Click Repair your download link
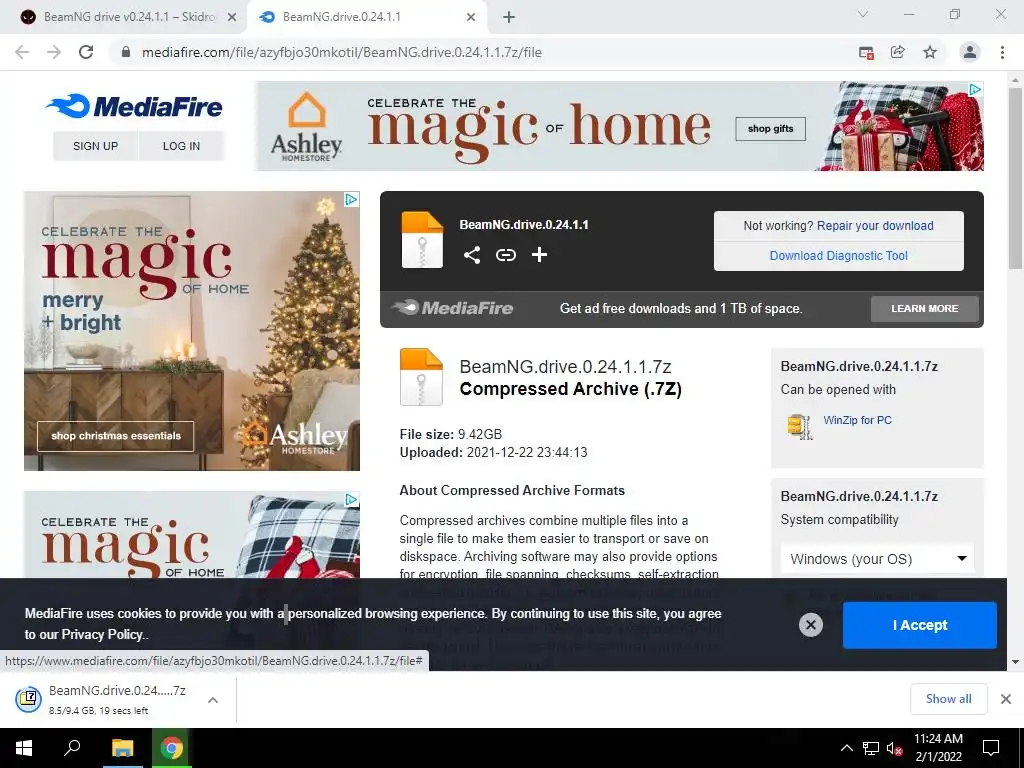 pyautogui.click(x=875, y=225)
